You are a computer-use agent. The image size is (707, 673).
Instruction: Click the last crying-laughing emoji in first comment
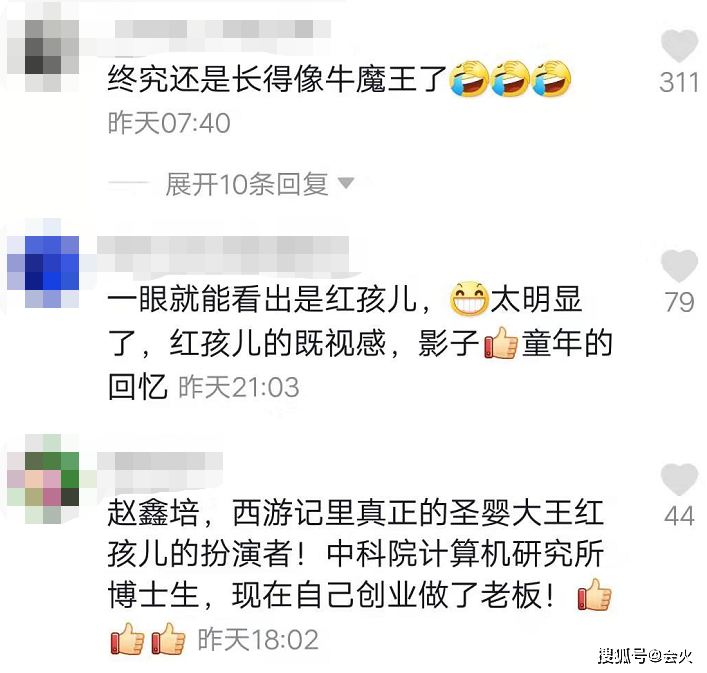tap(551, 79)
